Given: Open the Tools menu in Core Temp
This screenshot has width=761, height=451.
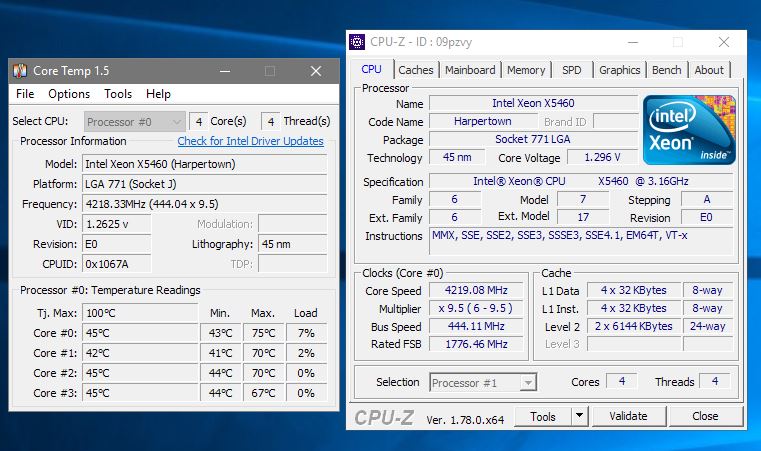Looking at the screenshot, I should tap(118, 94).
